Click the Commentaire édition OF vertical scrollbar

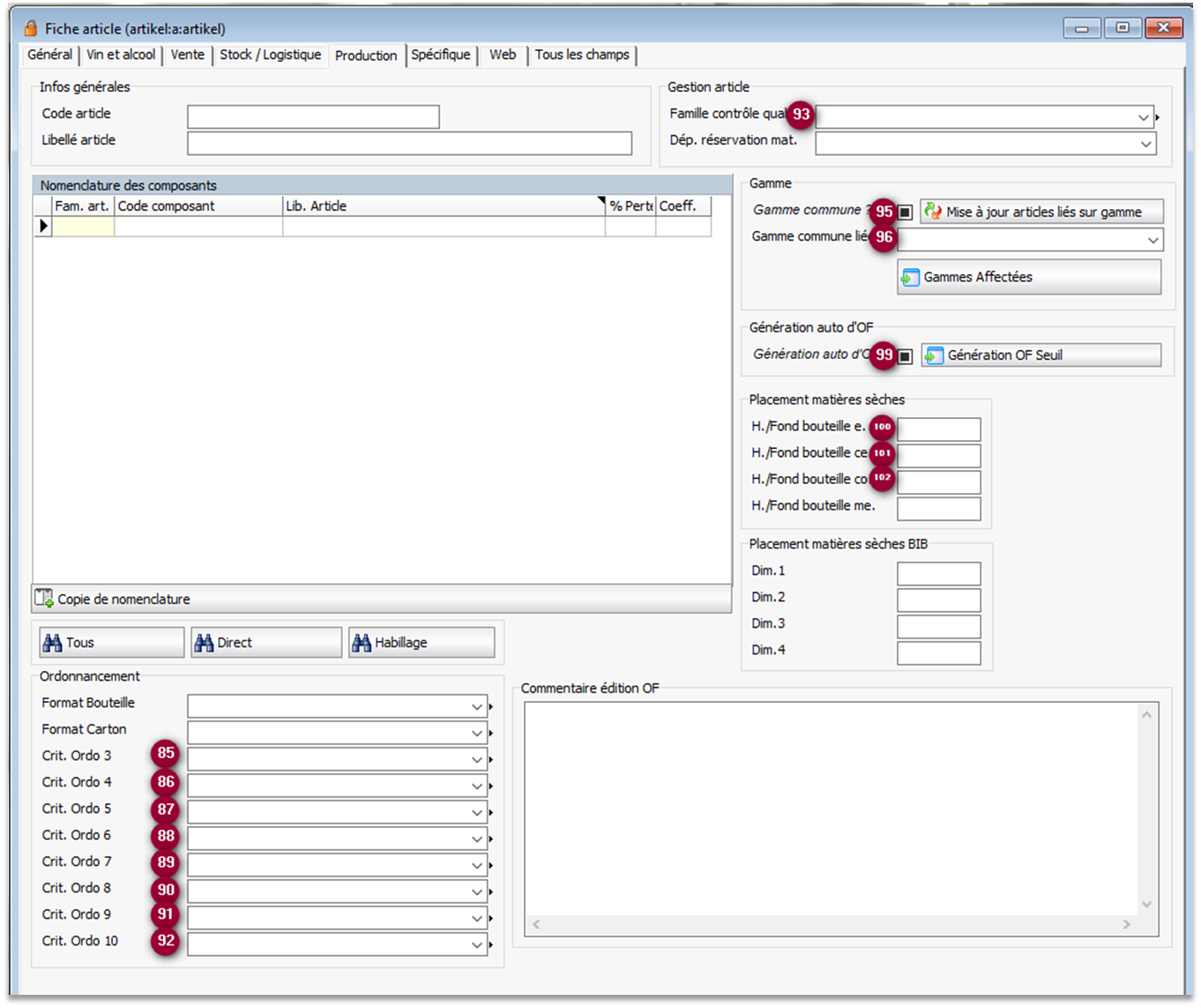point(1146,809)
